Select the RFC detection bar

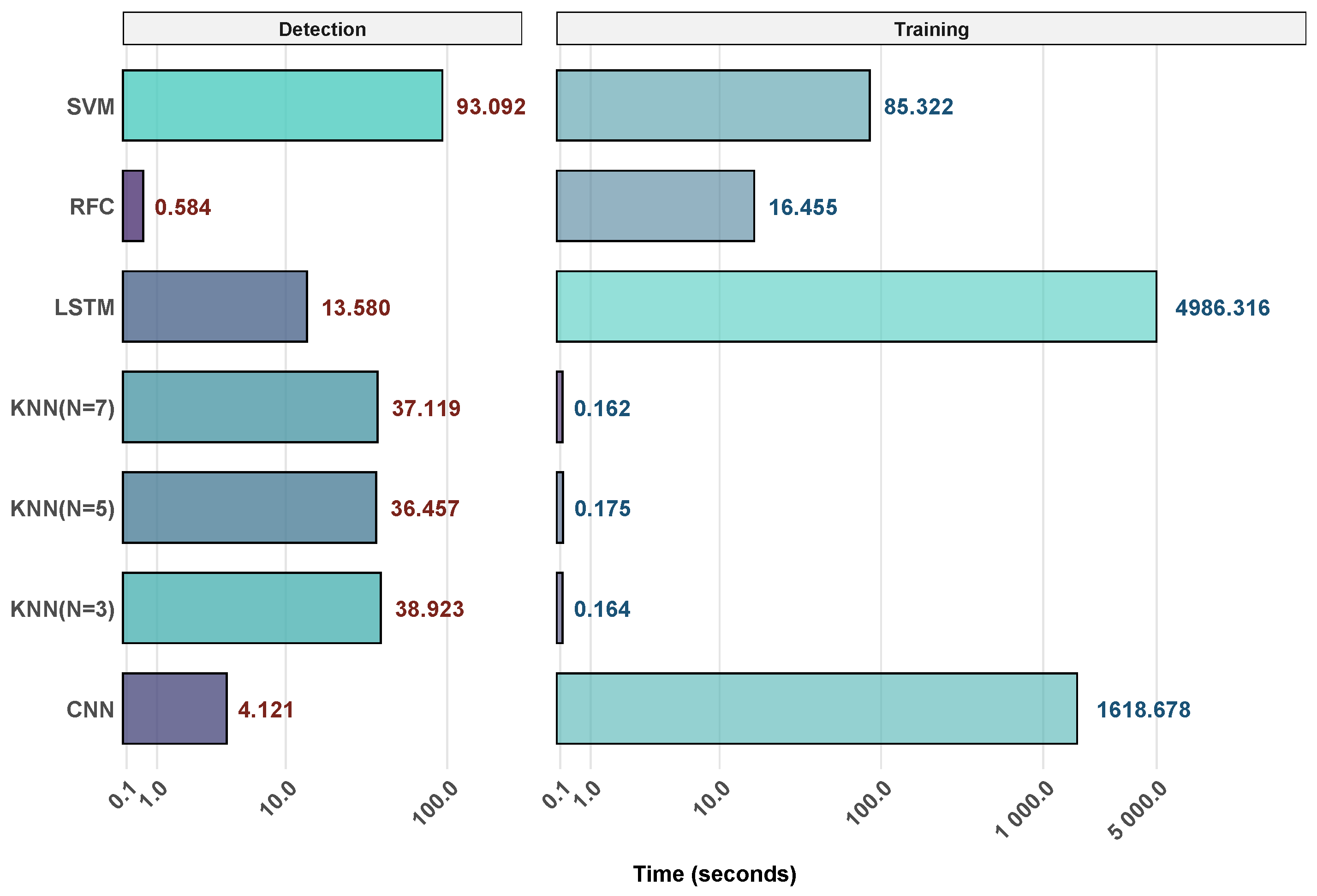tap(133, 206)
